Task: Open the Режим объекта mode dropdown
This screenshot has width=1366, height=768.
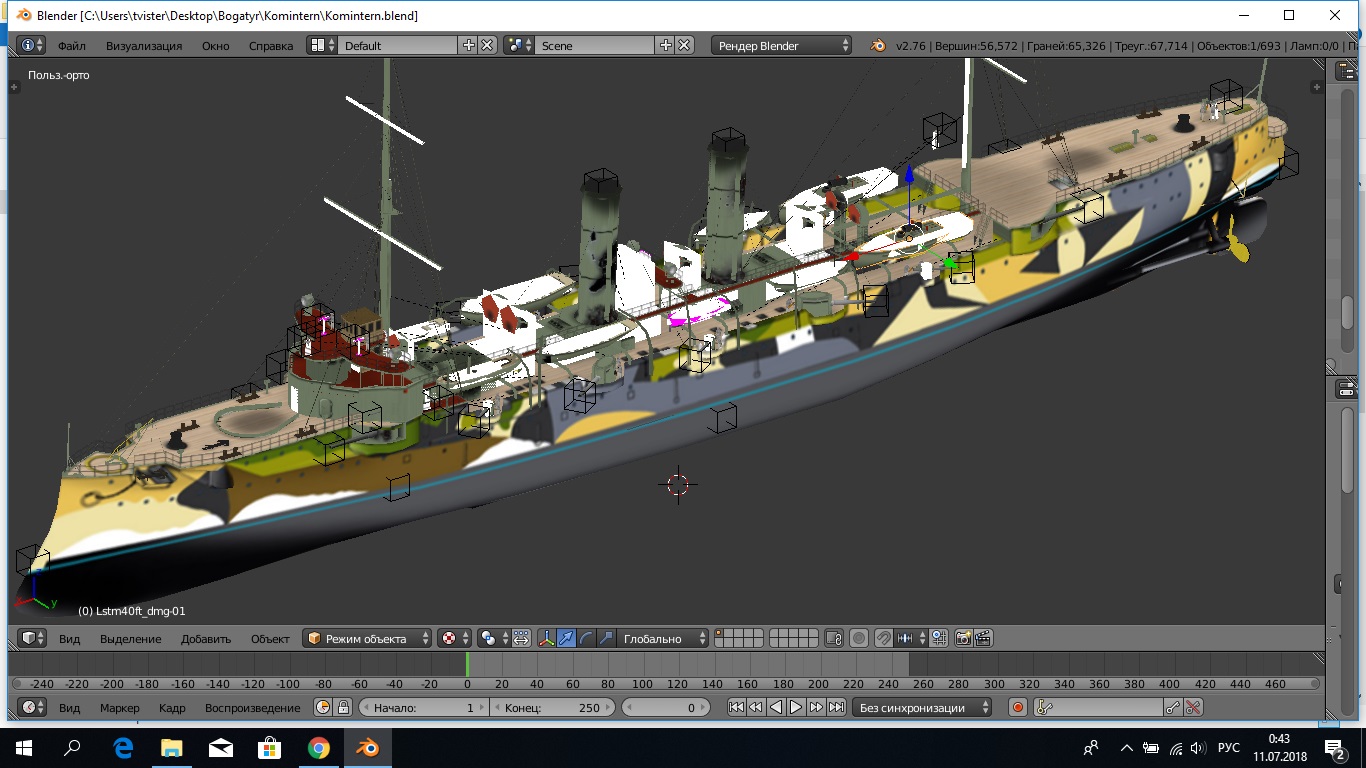Action: pyautogui.click(x=368, y=638)
